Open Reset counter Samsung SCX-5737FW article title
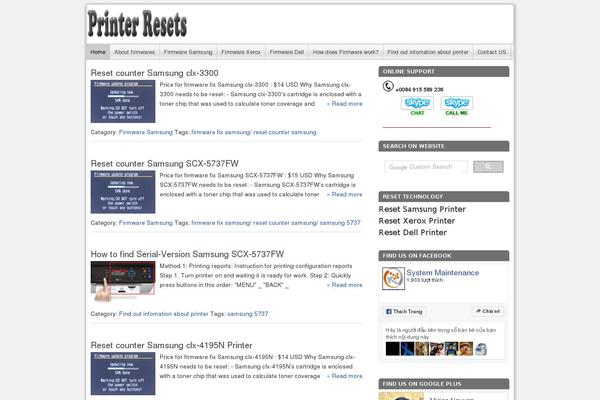600x400 pixels. point(165,163)
